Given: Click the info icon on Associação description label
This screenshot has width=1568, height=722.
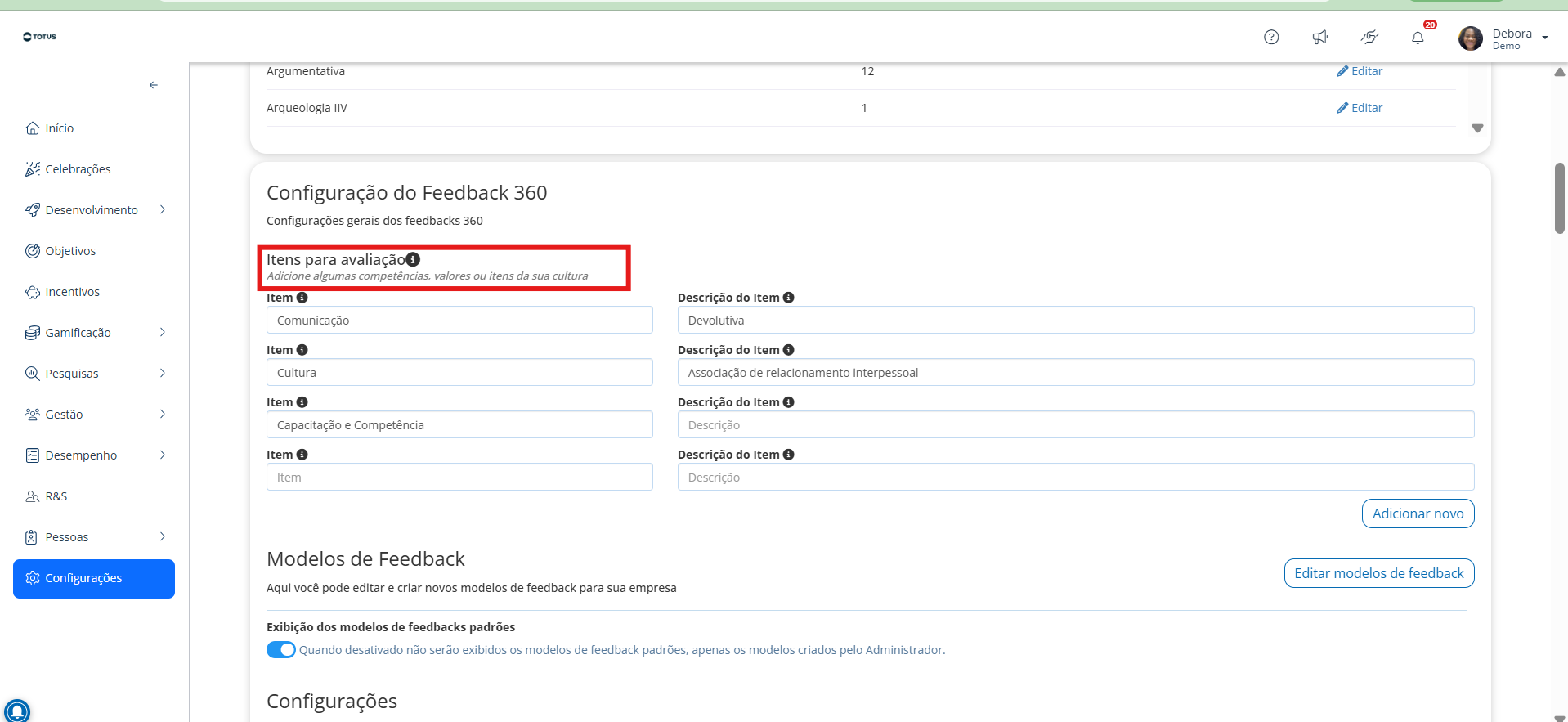Looking at the screenshot, I should (788, 350).
